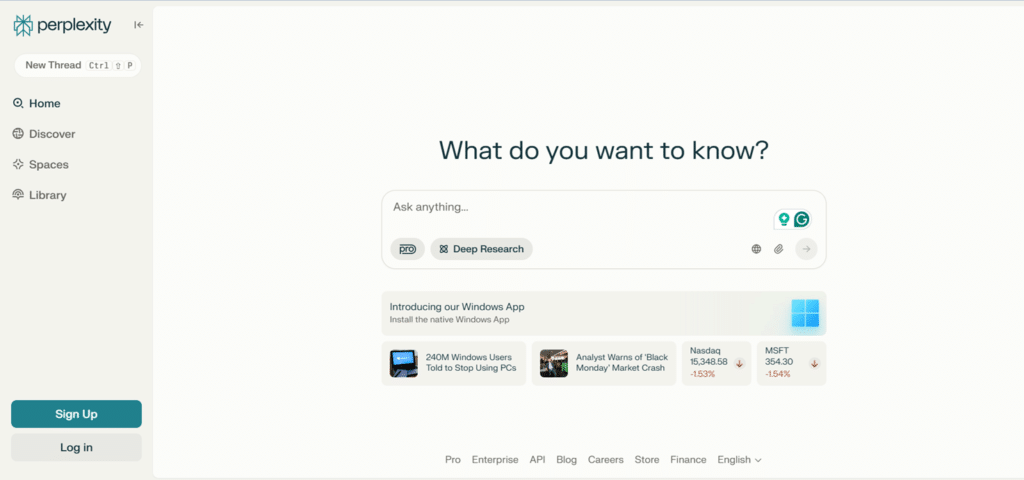The width and height of the screenshot is (1024, 480).
Task: Open the English language dropdown
Action: (x=739, y=460)
